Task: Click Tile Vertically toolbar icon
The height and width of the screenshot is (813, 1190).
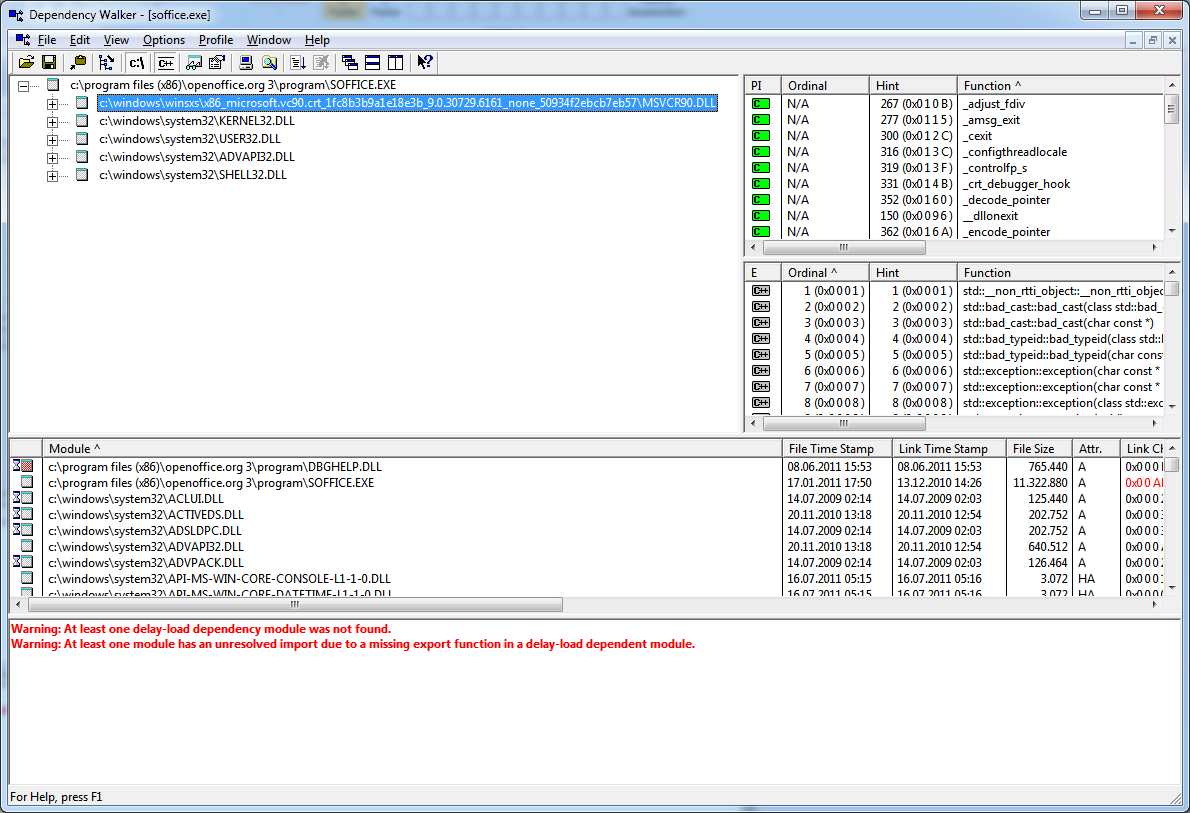Action: tap(395, 63)
